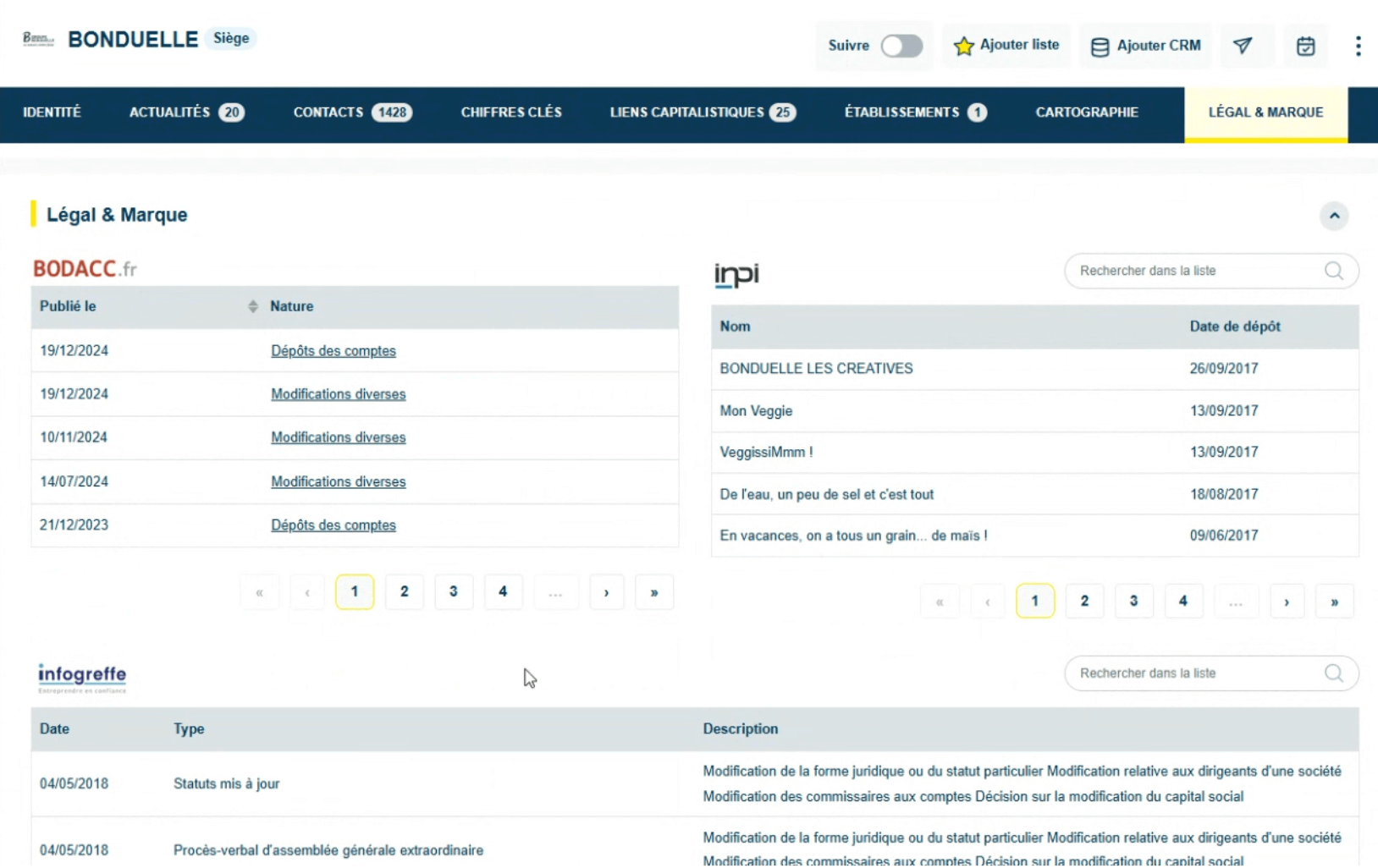
Task: Click the paper plane send icon
Action: coord(1243,46)
